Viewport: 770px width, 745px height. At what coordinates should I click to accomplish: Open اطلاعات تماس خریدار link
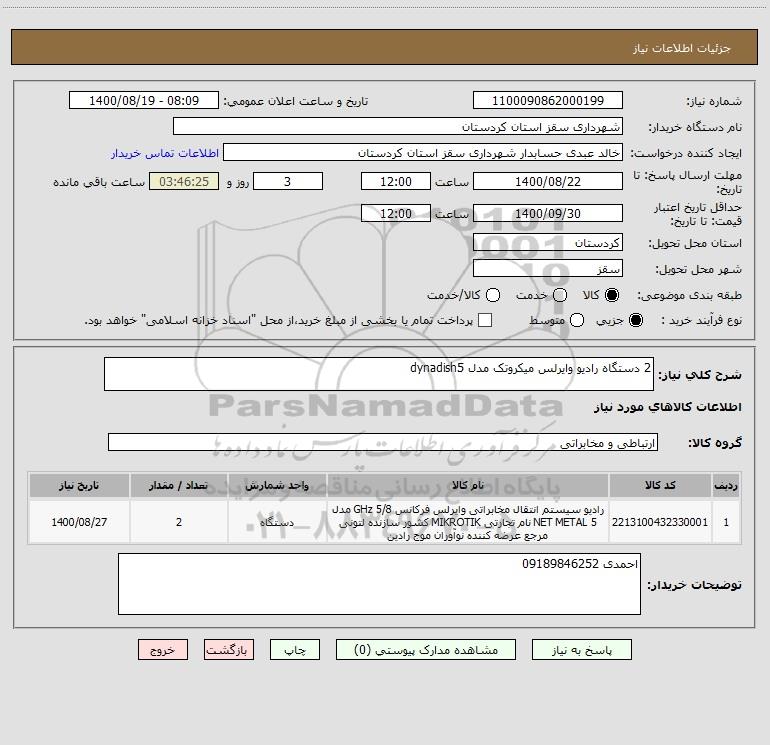click(165, 153)
